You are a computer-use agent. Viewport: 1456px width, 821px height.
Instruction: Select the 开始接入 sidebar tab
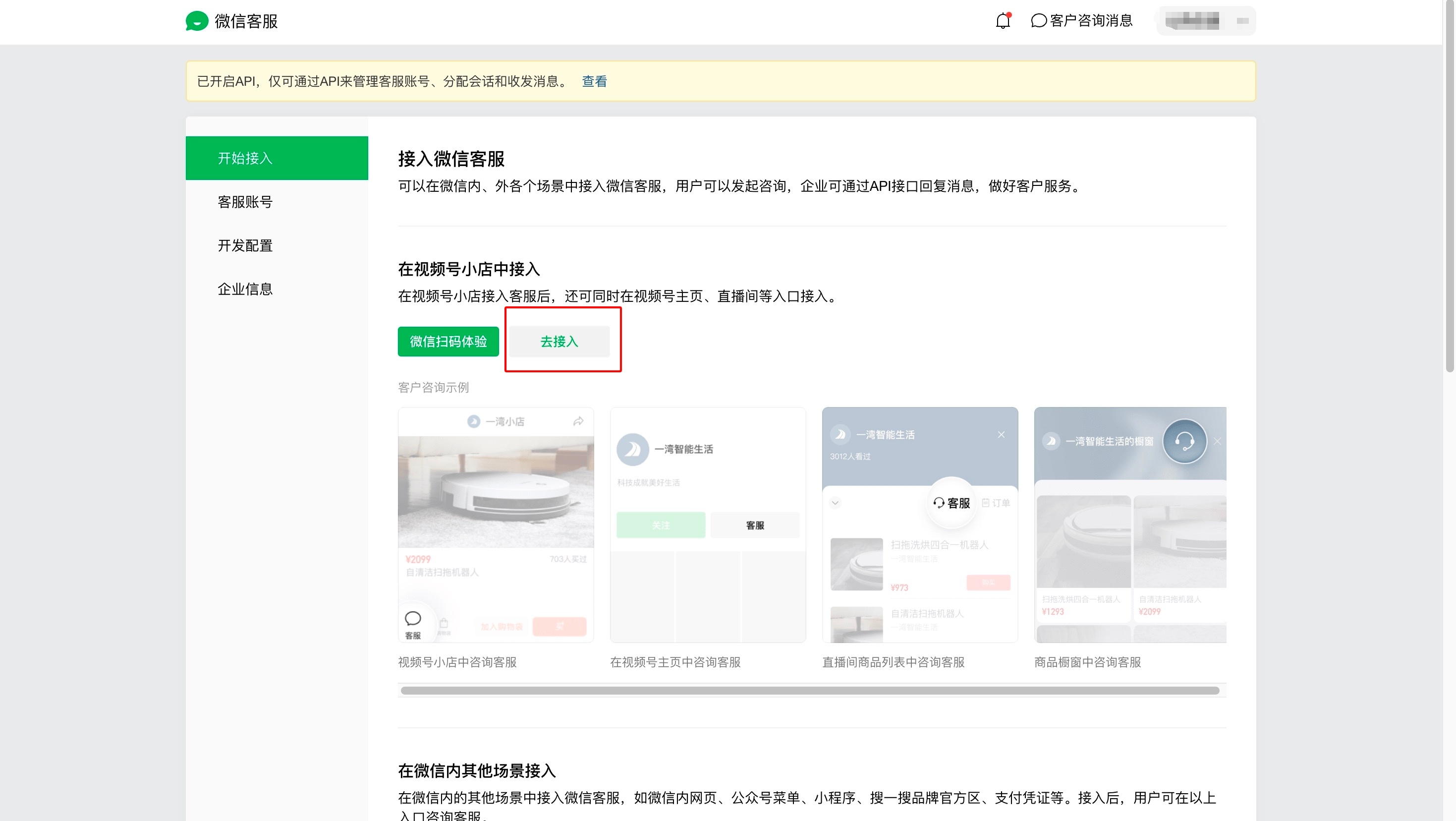pos(277,158)
